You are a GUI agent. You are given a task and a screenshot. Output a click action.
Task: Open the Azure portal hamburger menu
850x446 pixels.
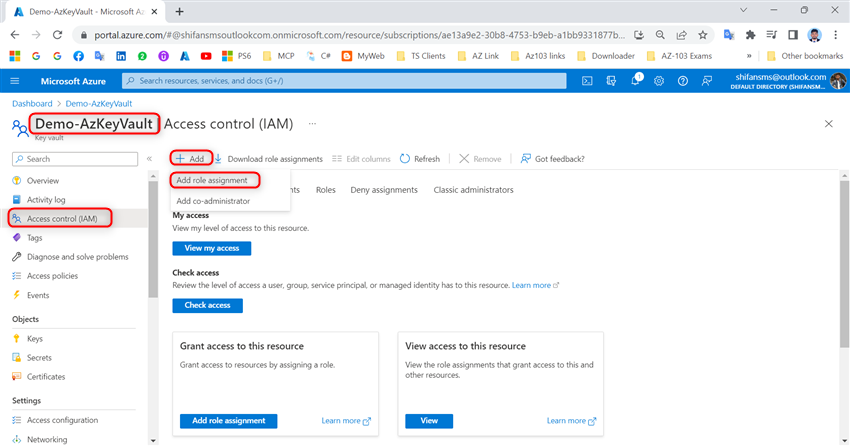click(x=15, y=81)
